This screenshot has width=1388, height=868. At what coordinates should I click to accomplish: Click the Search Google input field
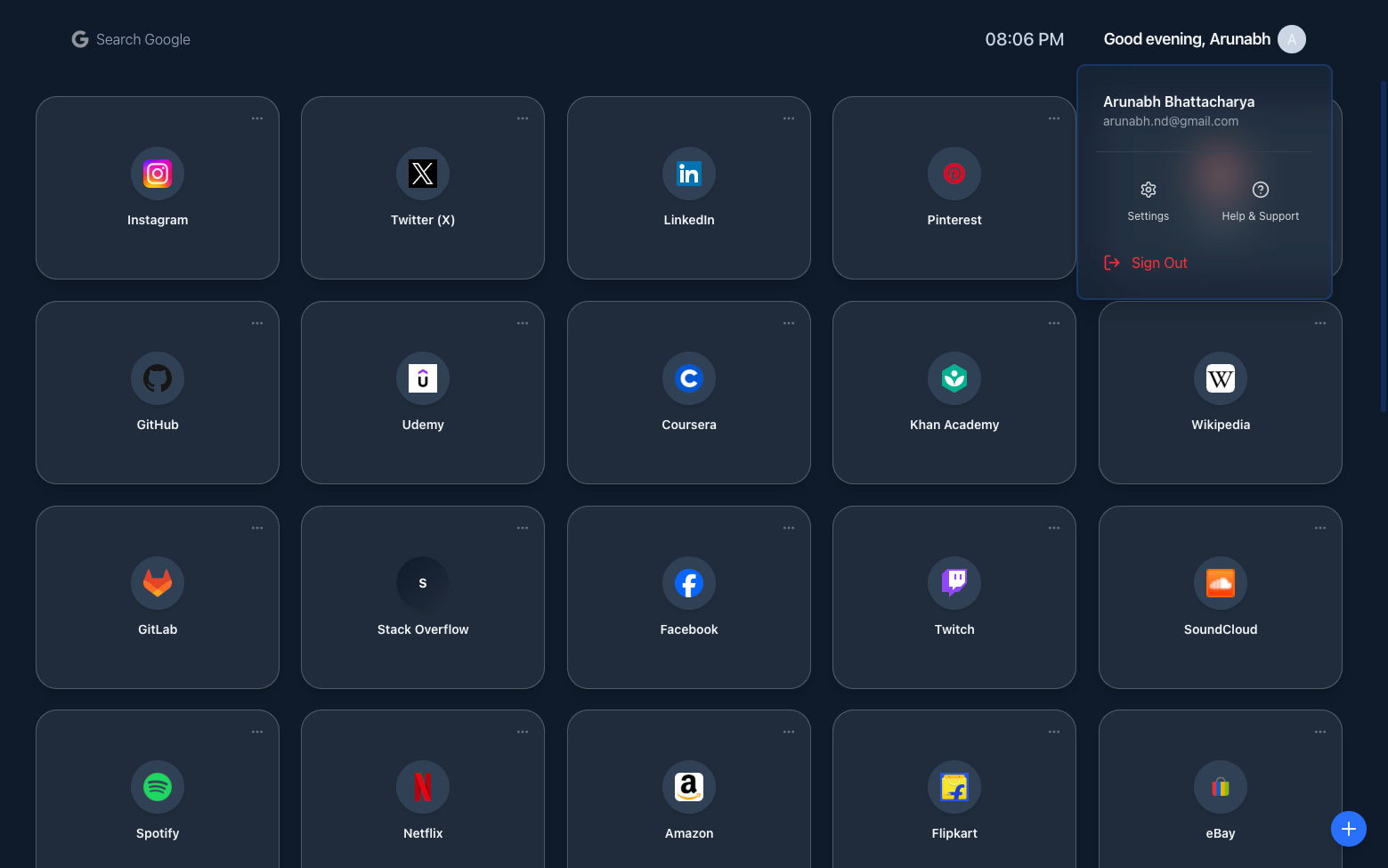(142, 39)
